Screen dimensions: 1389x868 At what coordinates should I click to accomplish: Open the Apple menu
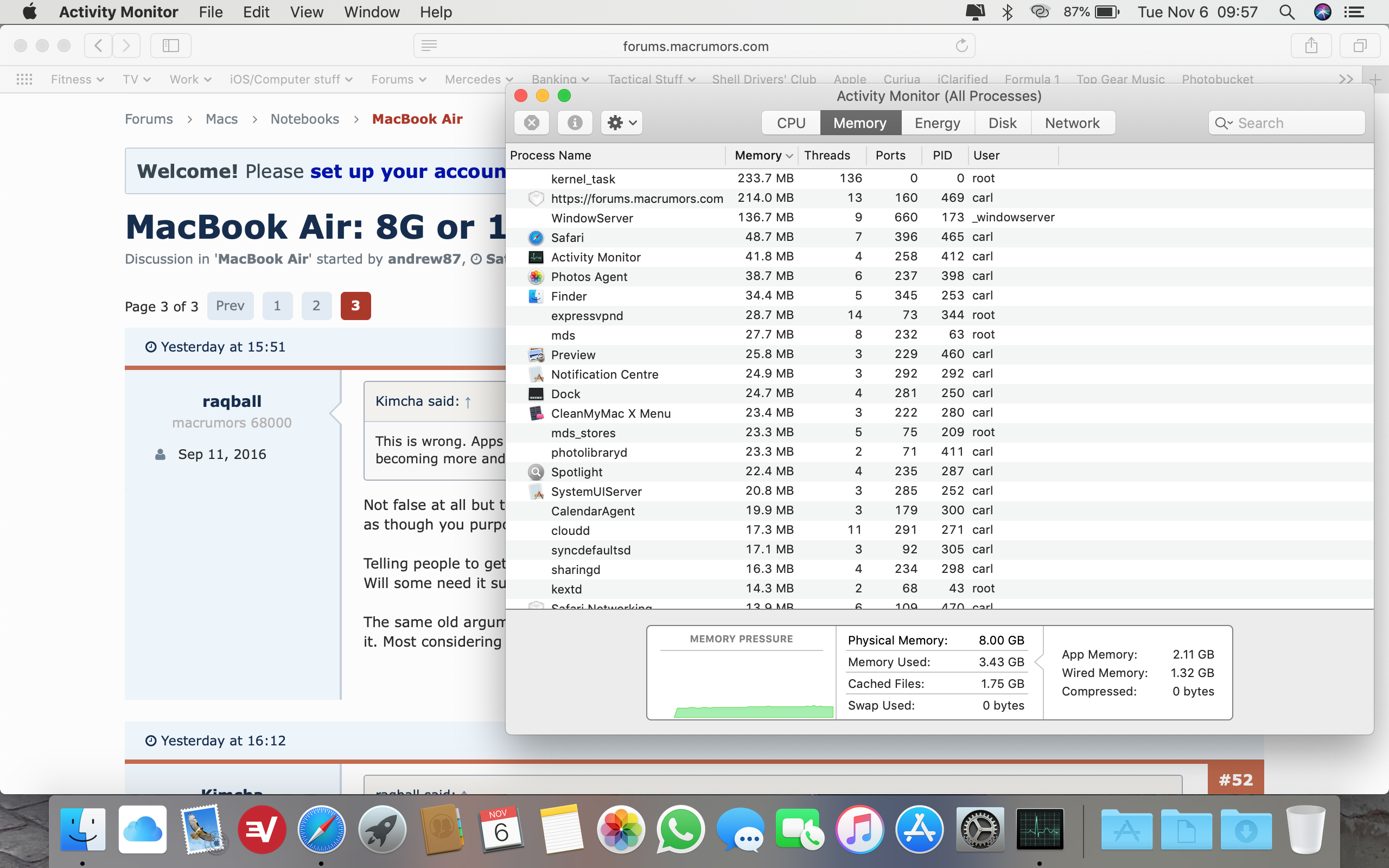tap(29, 12)
